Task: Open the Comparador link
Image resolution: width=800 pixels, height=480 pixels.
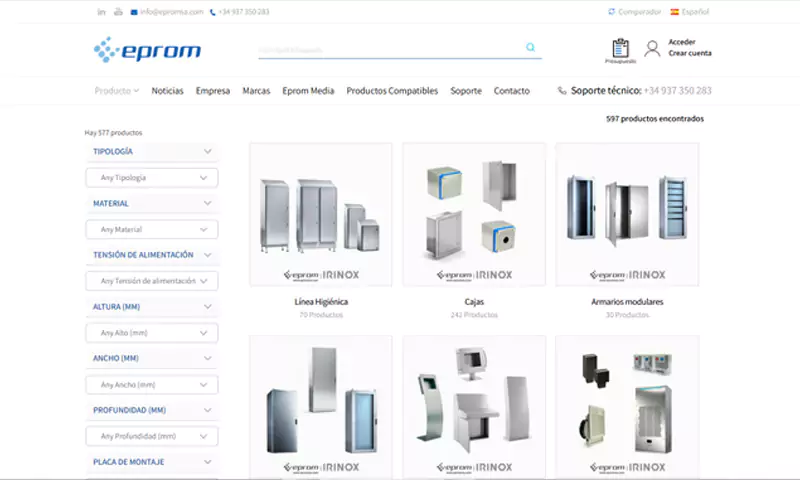Action: pyautogui.click(x=639, y=12)
